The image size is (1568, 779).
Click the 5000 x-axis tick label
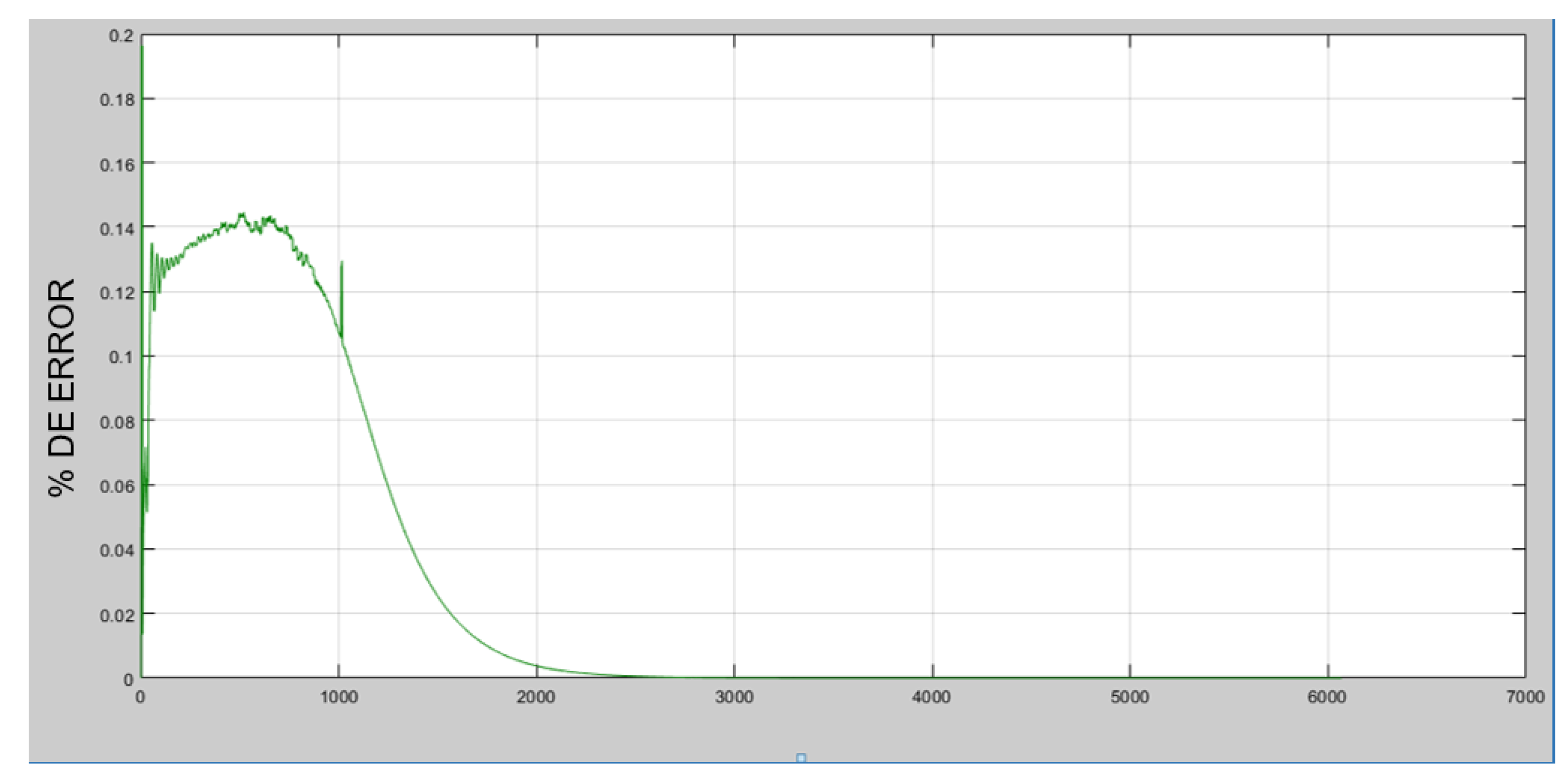click(x=1130, y=697)
